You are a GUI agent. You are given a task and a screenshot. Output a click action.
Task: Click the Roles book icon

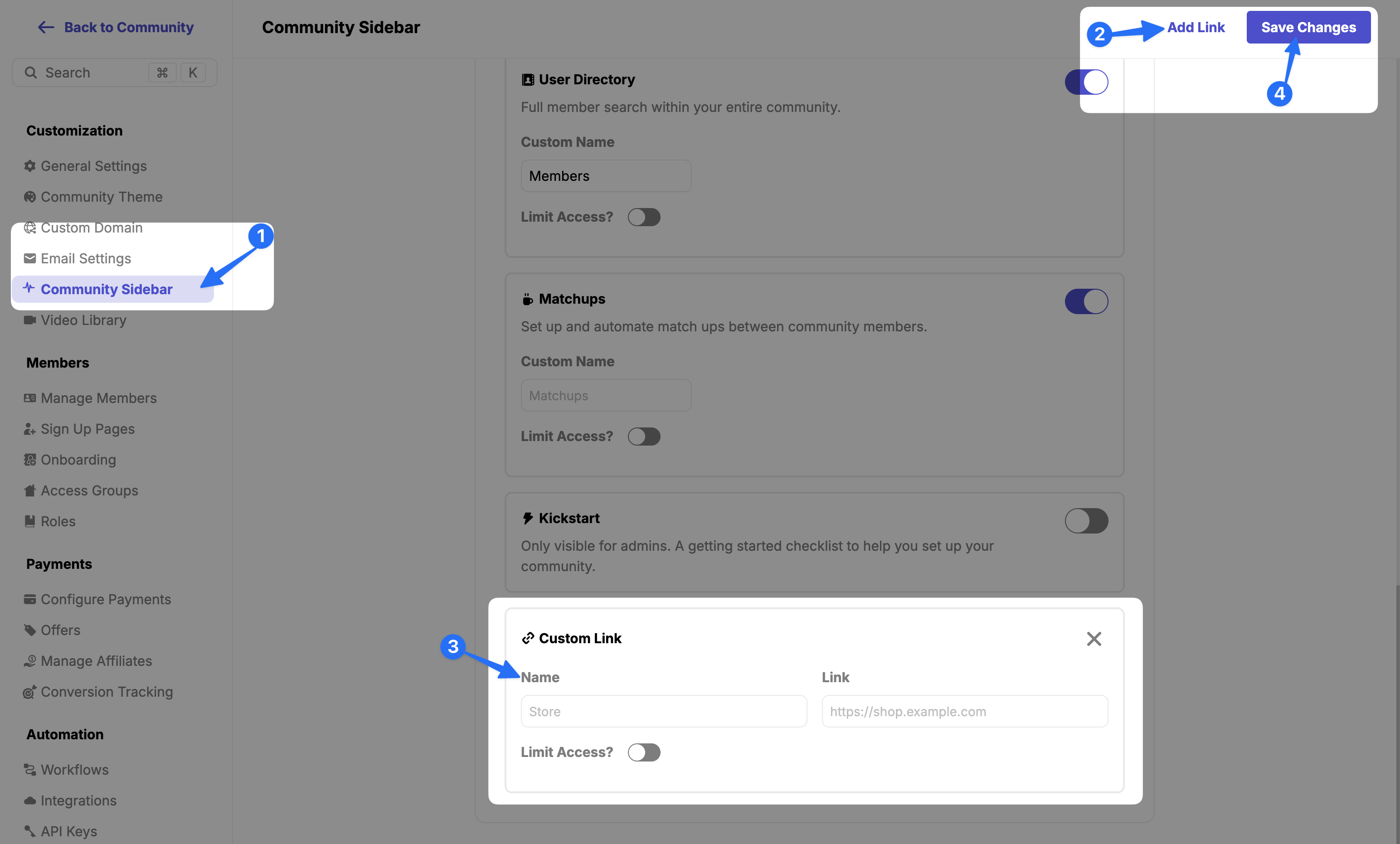(29, 521)
